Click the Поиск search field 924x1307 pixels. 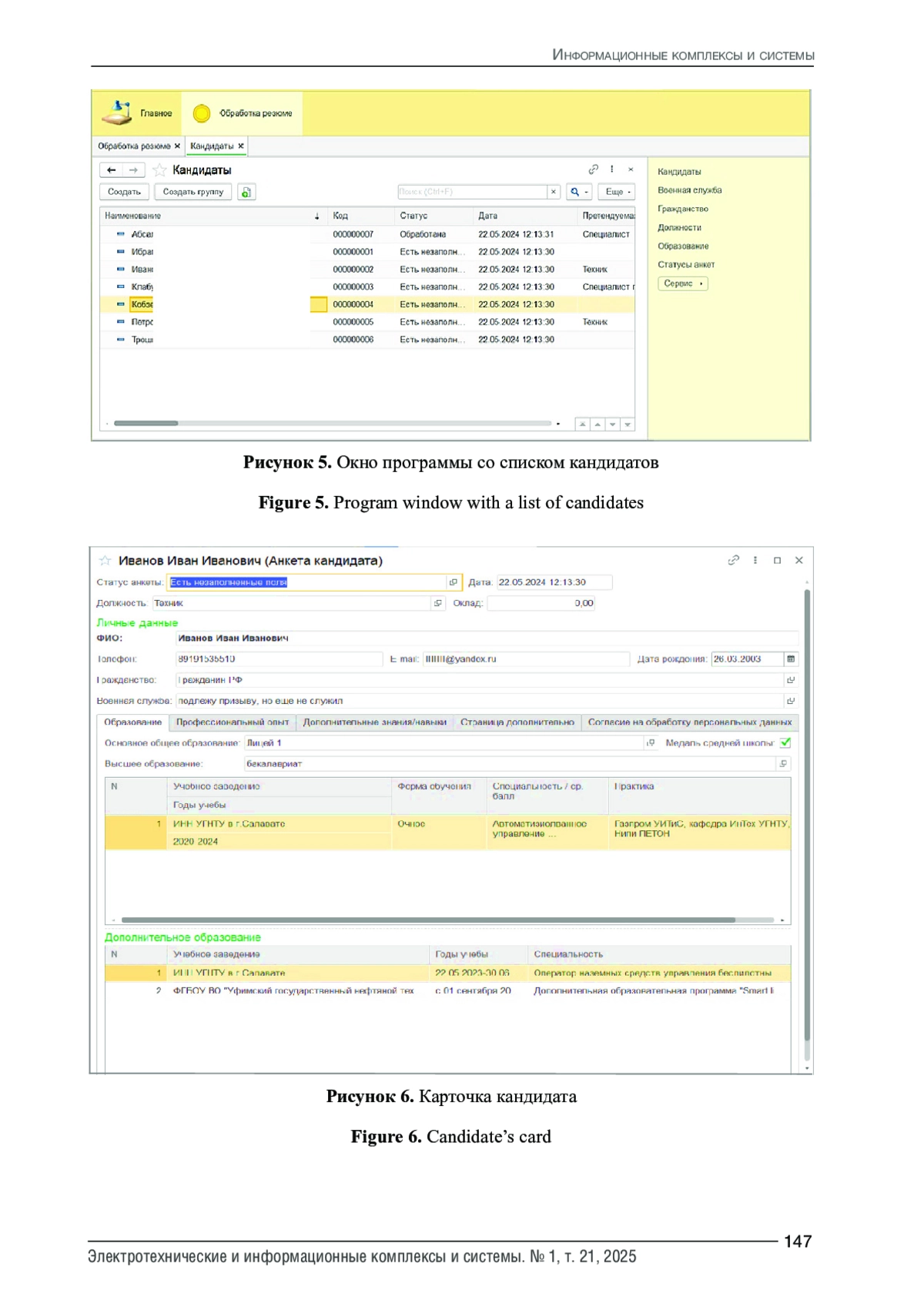(x=472, y=192)
